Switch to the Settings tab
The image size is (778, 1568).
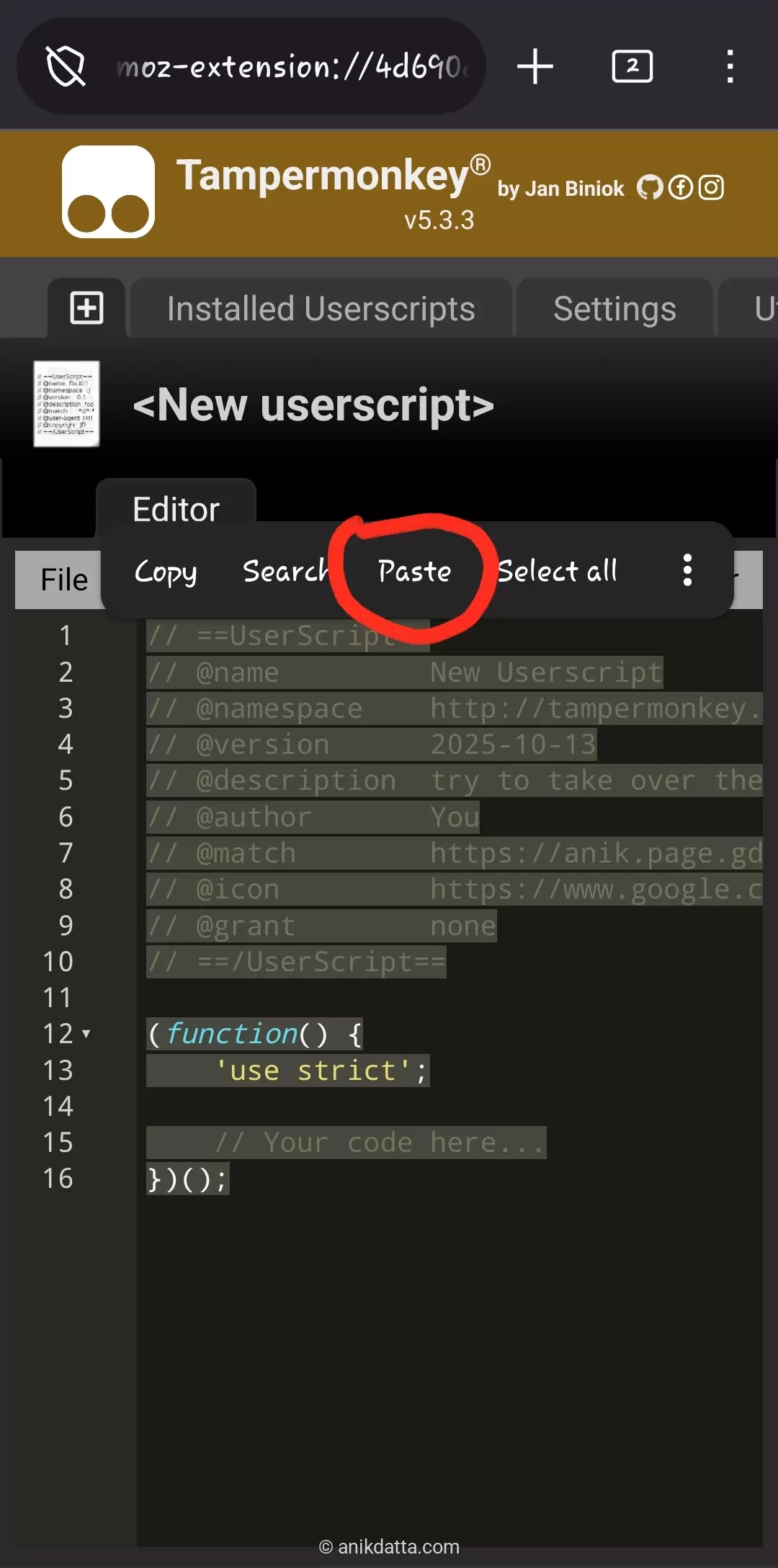[x=614, y=308]
